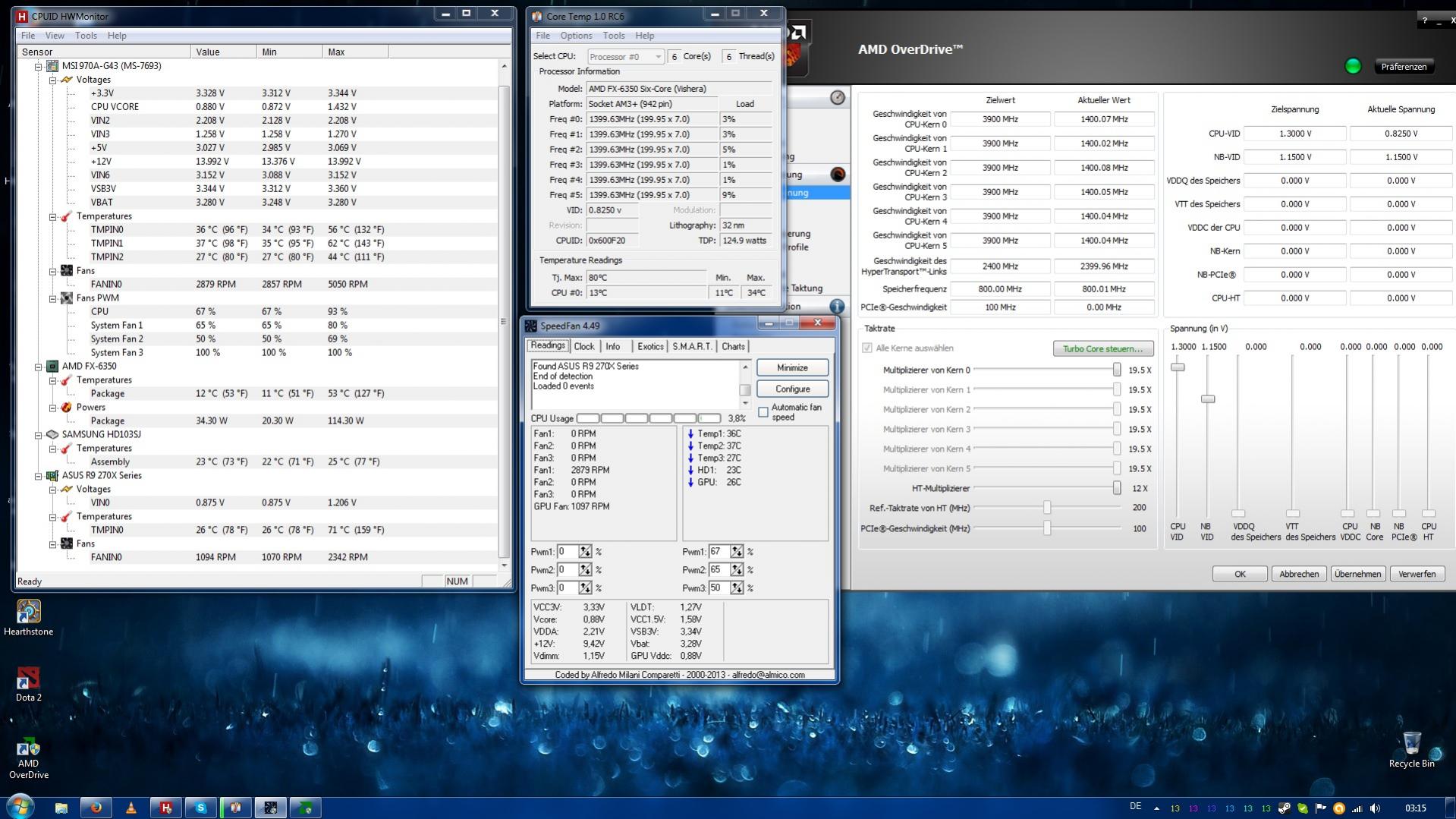Click the orange gauge icon in OverDrive sidebar
Image resolution: width=1456 pixels, height=819 pixels.
pos(838,174)
